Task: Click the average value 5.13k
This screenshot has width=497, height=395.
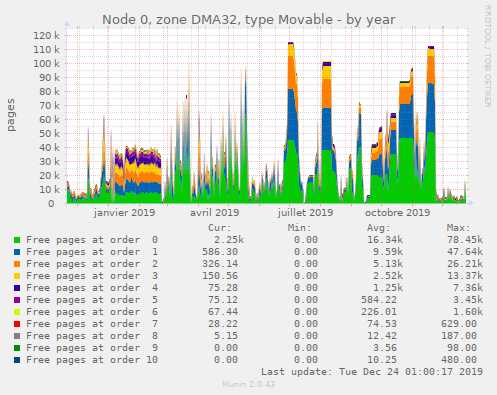Action: tap(388, 264)
